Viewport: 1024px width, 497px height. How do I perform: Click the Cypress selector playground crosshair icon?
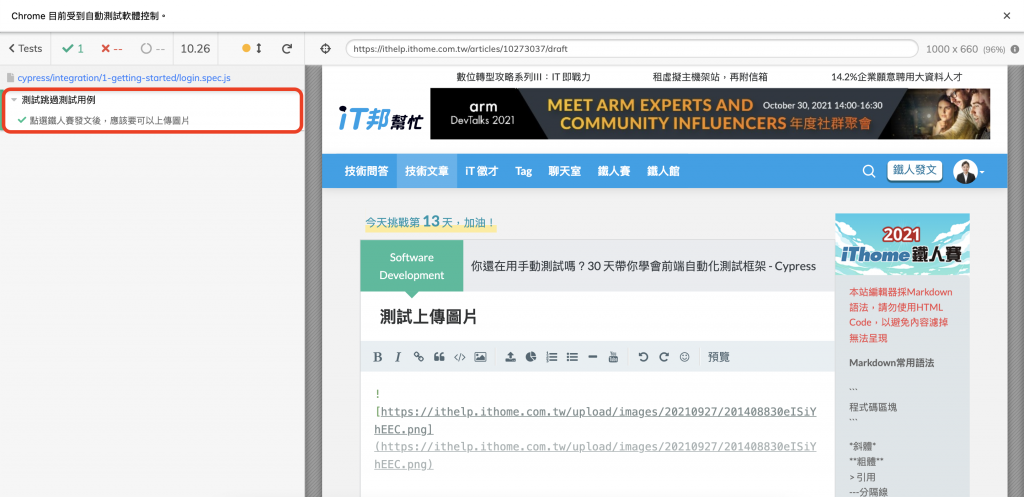[x=326, y=49]
